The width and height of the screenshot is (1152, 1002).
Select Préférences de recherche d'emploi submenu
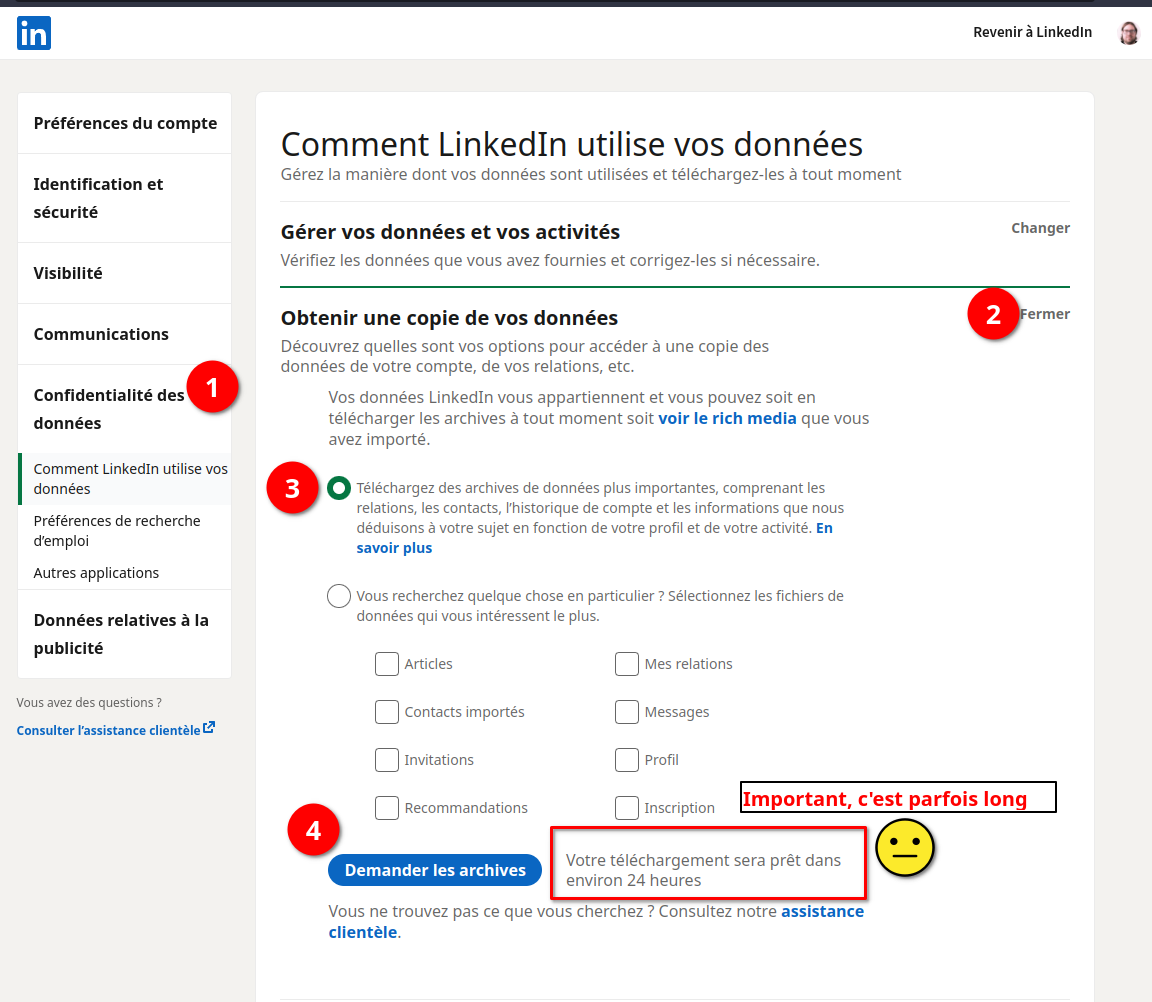pos(125,530)
